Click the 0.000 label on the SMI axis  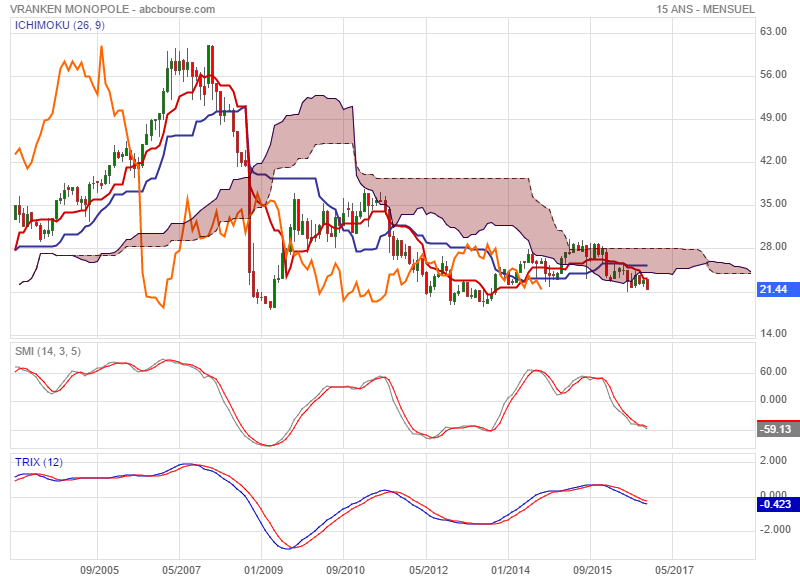pyautogui.click(x=773, y=399)
